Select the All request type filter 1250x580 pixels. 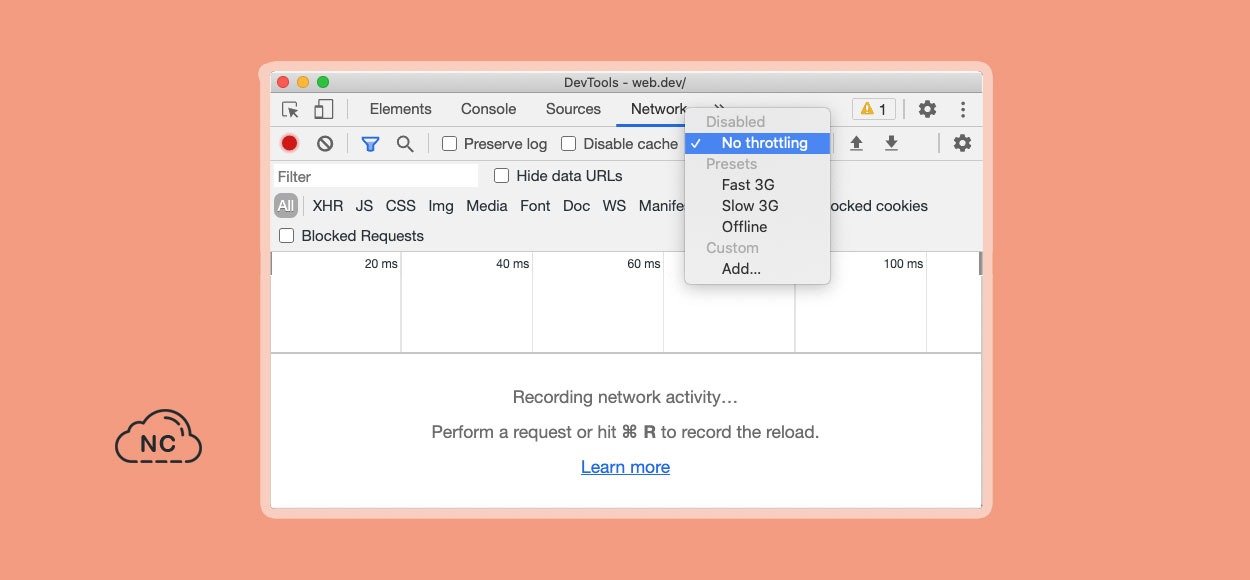click(286, 206)
